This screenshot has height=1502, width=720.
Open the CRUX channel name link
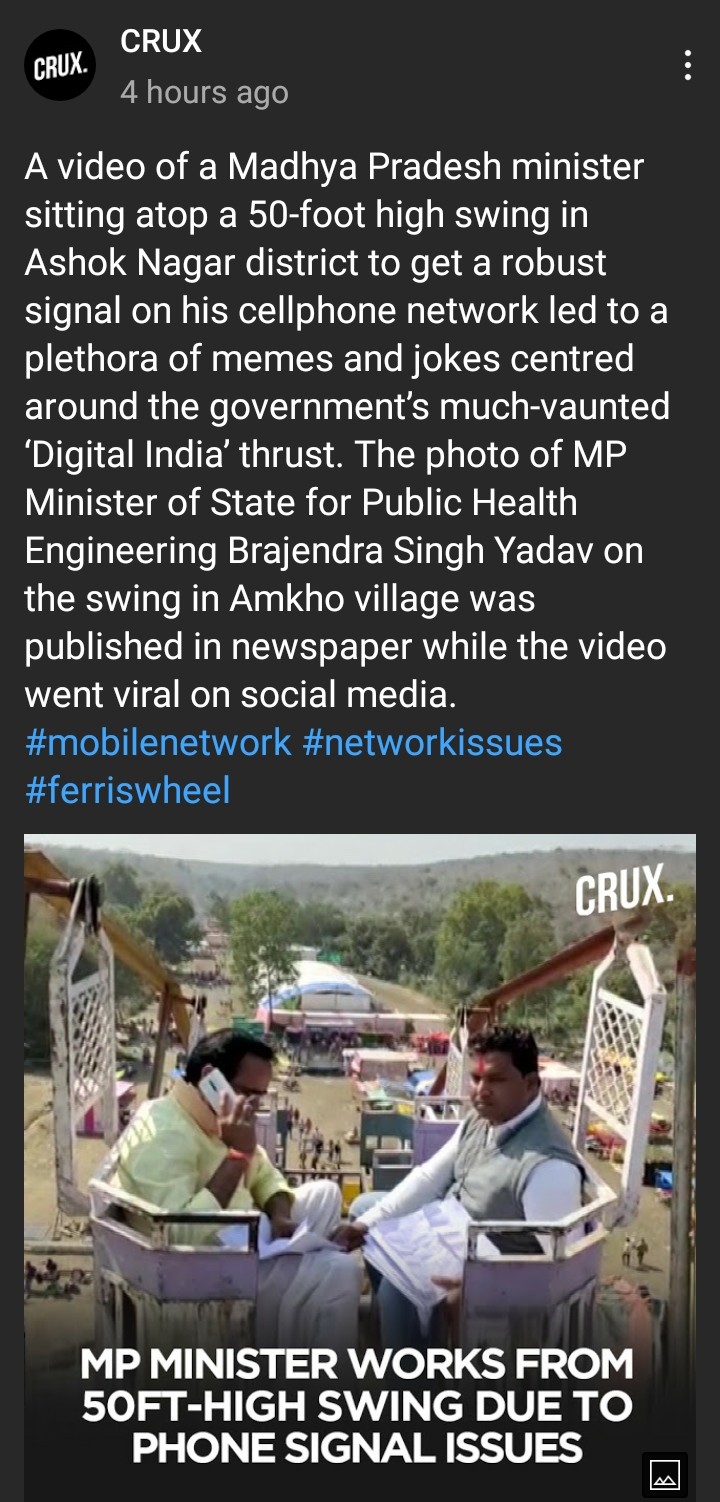point(161,41)
